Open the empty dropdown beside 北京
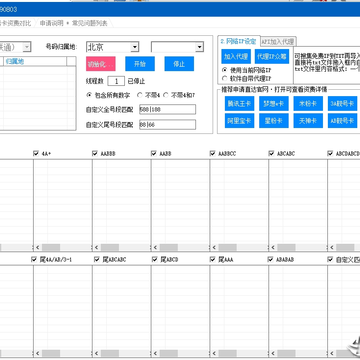This screenshot has height=360, width=360. 177,47
